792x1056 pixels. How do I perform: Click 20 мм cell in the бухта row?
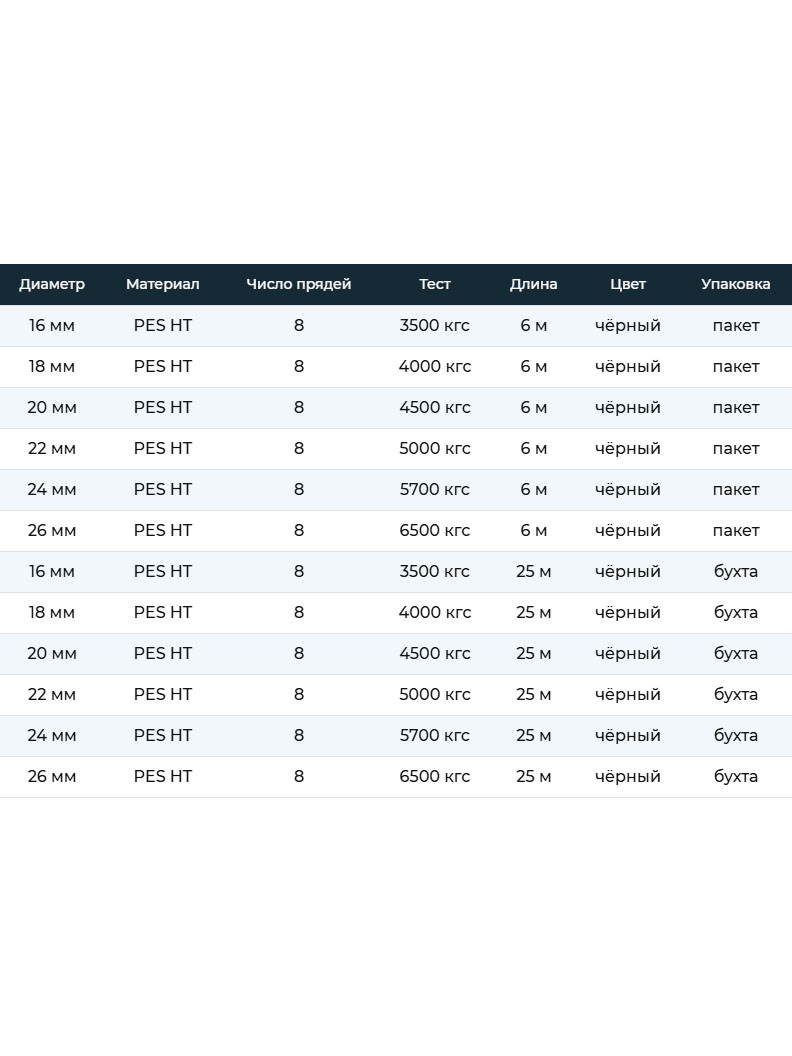coord(52,654)
